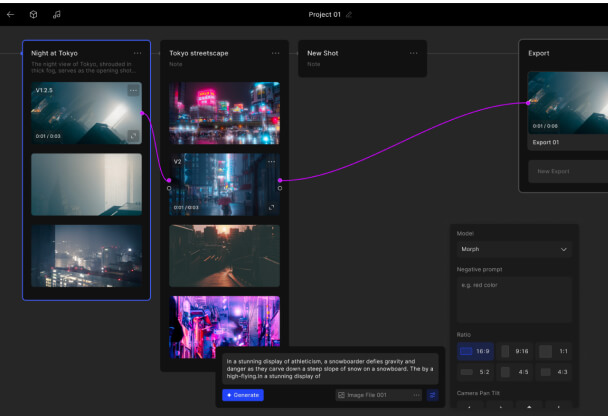Select the 16:9 ratio option

475,351
